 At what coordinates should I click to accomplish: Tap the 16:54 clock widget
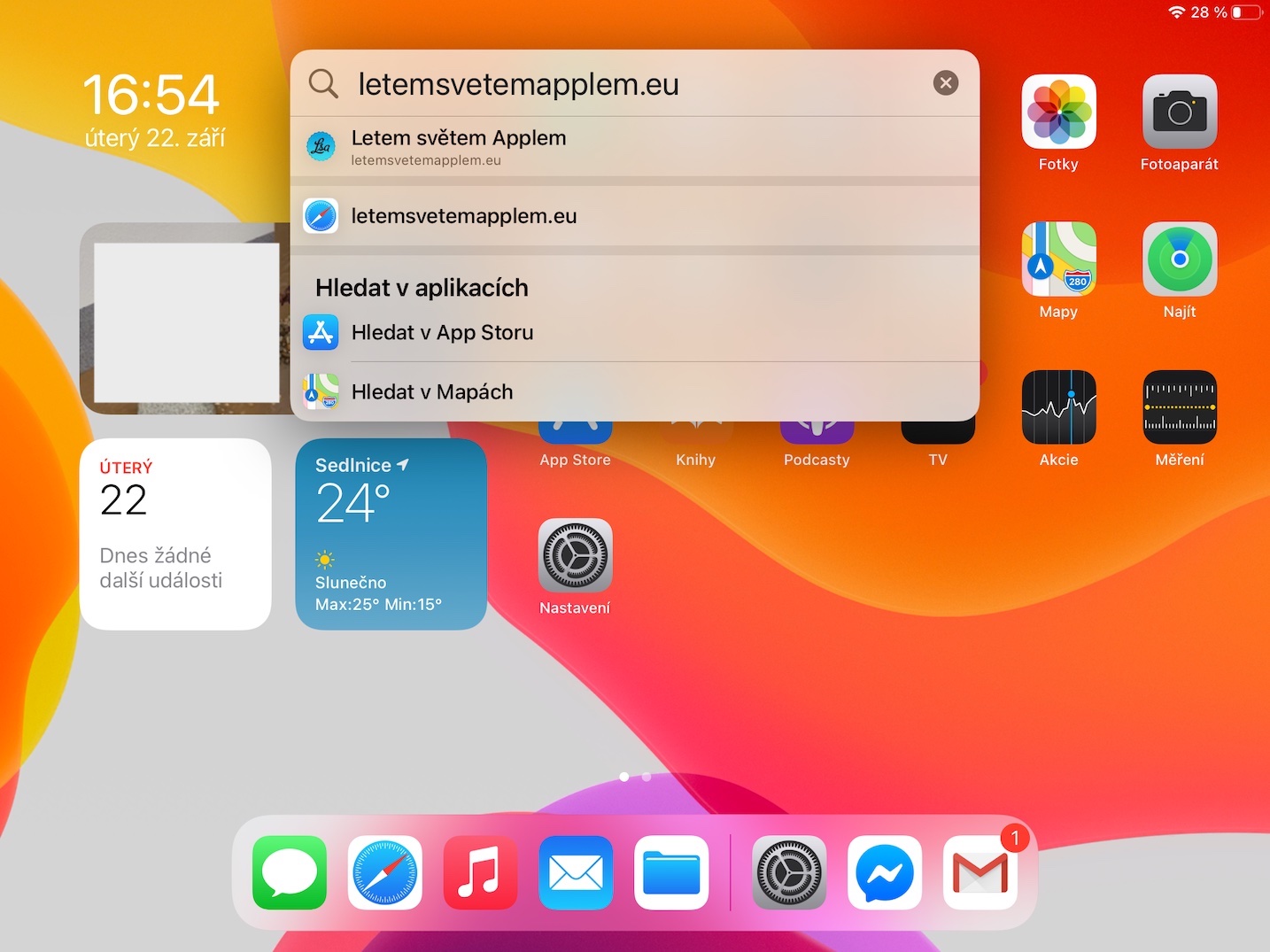point(151,95)
